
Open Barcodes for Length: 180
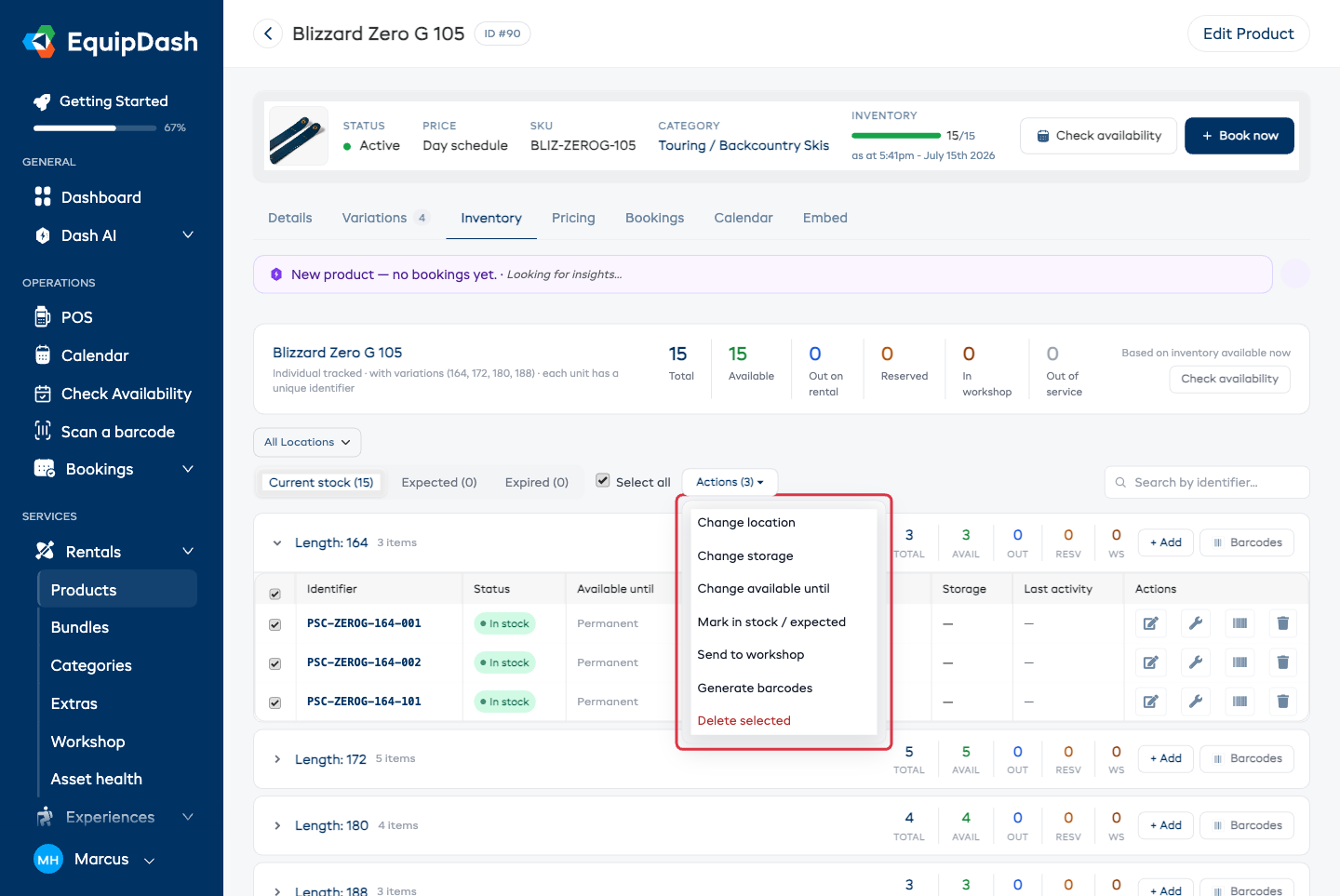(x=1246, y=825)
